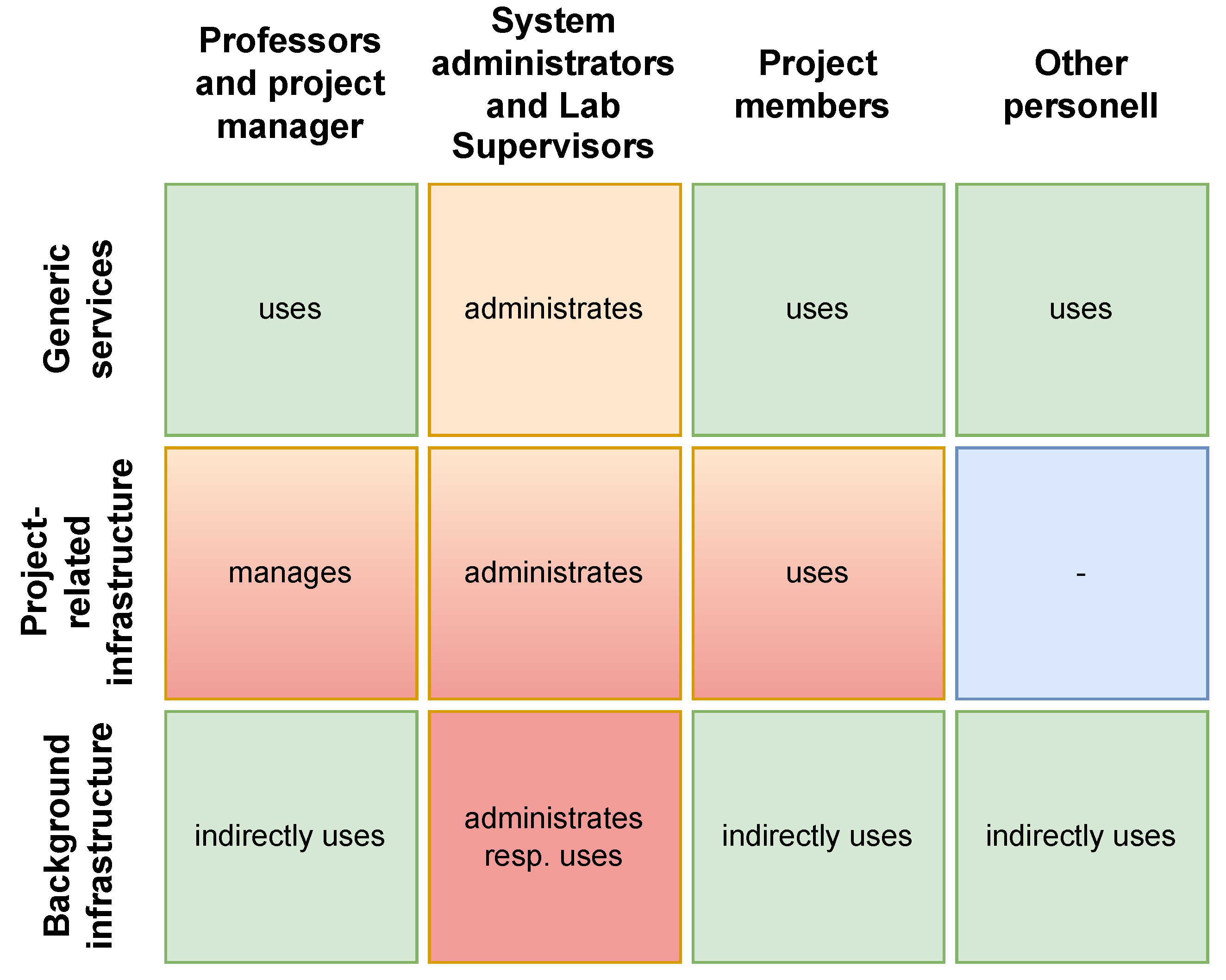Click 'indirectly uses' cell under Professors column
Viewport: 1226px width, 980px height.
[x=291, y=837]
